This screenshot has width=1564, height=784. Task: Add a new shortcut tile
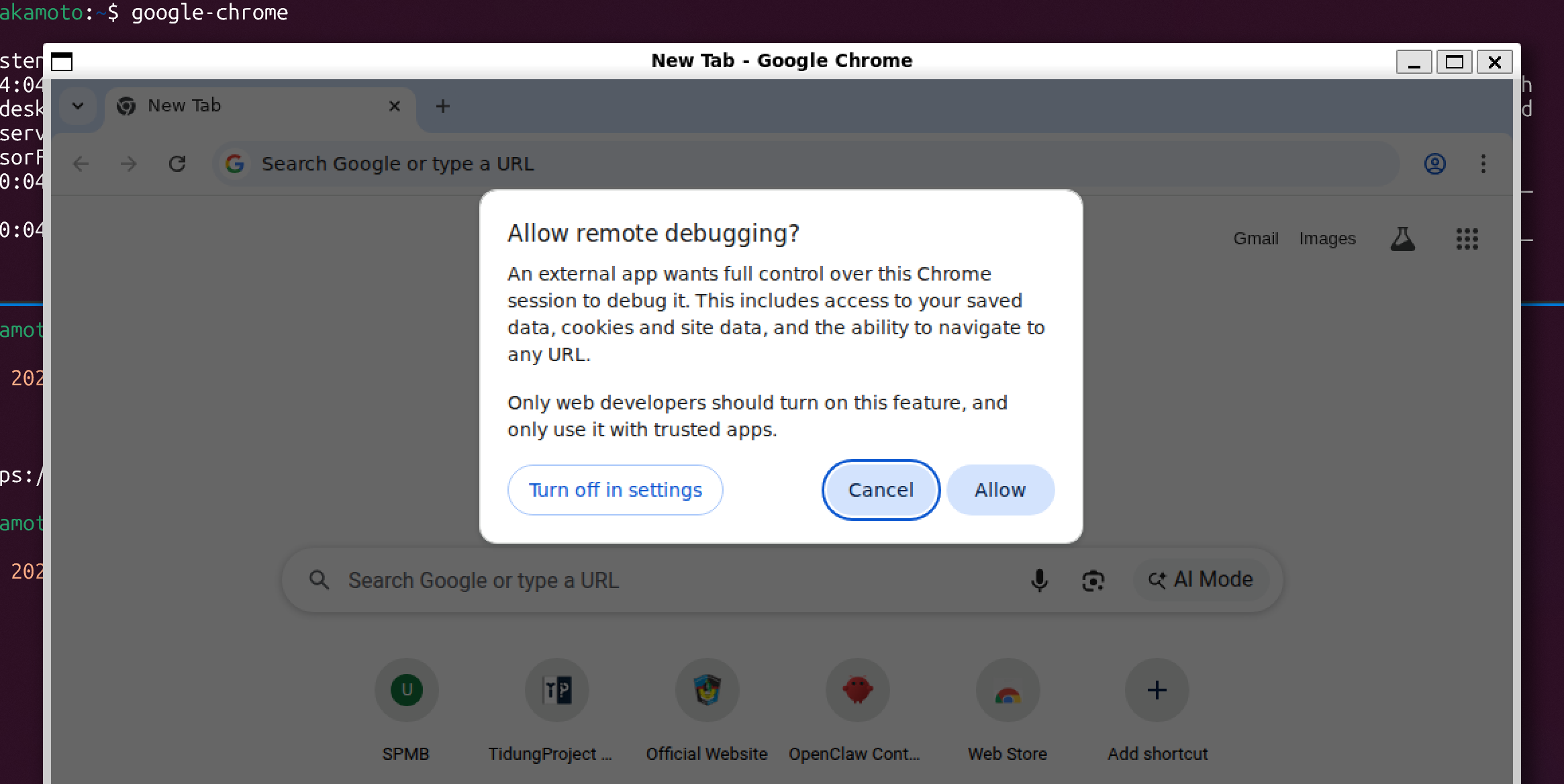coord(1157,710)
